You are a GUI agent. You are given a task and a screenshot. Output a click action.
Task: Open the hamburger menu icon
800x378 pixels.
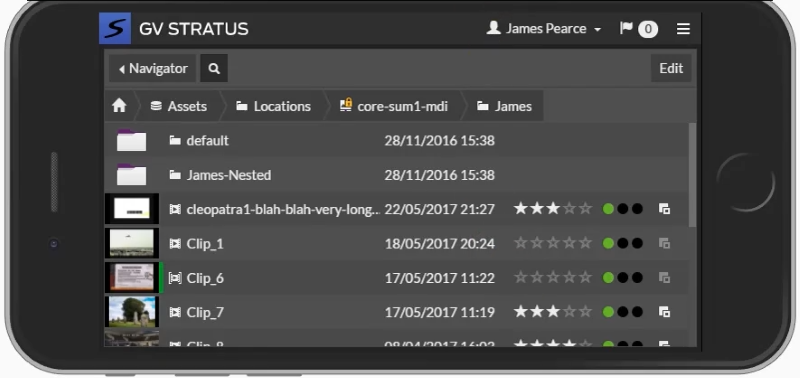(683, 29)
